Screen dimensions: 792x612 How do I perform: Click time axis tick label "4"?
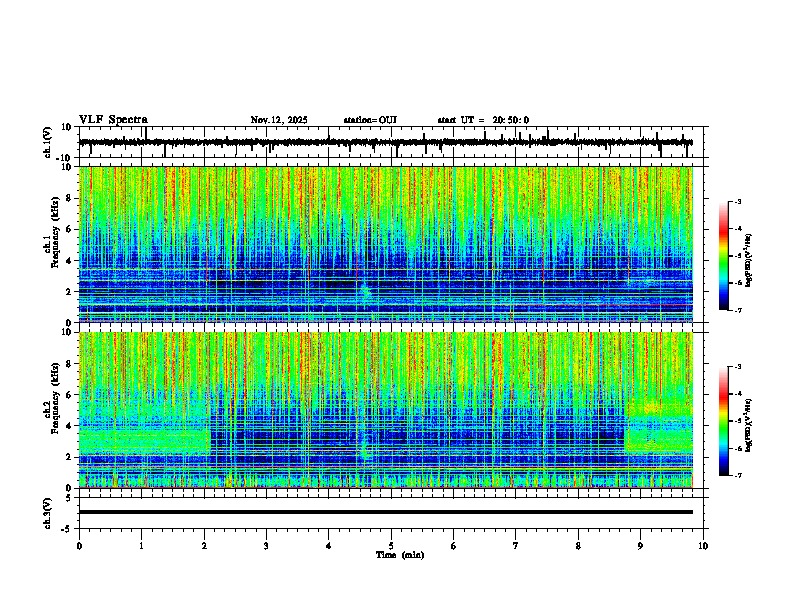point(329,545)
